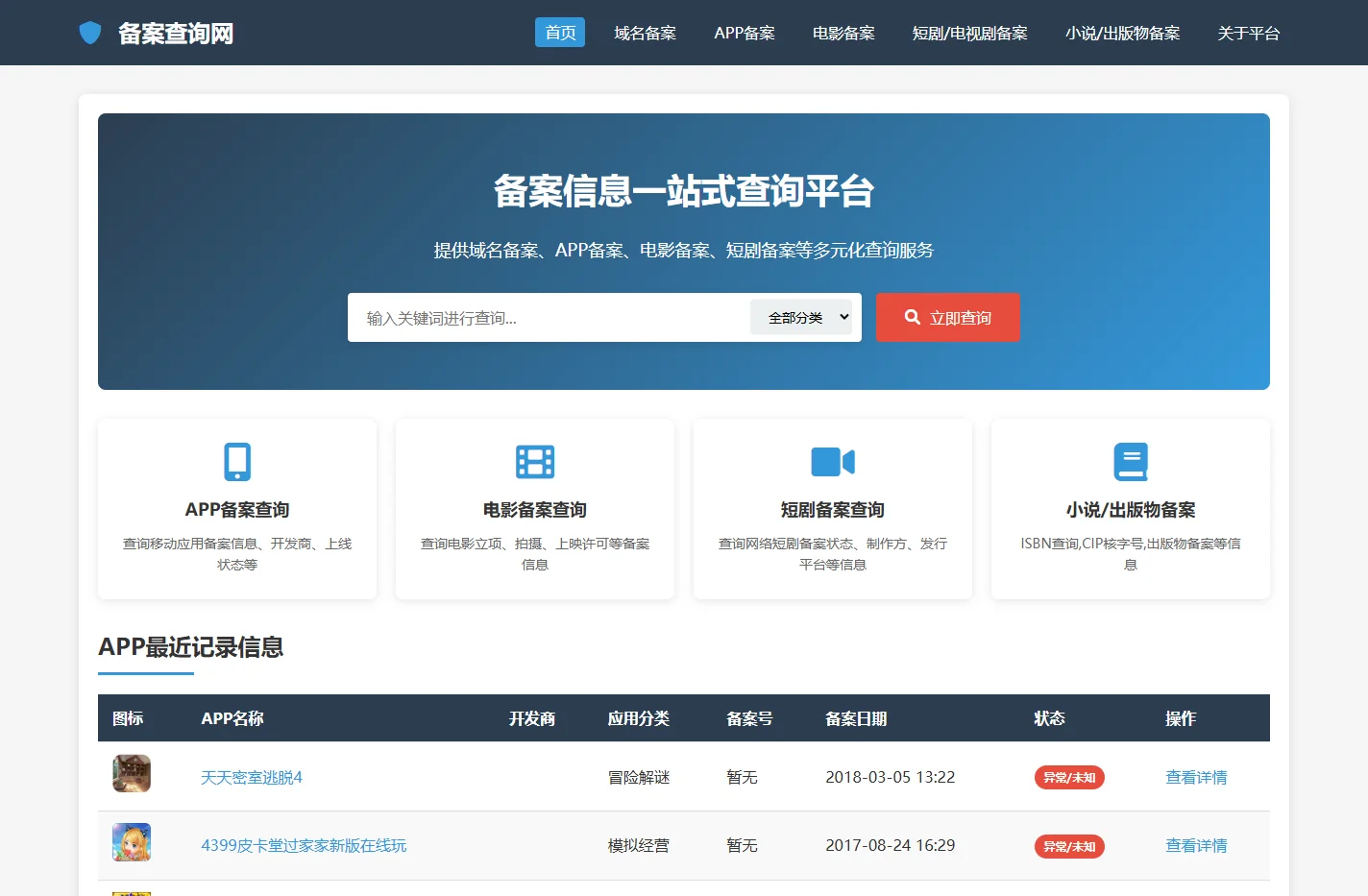Click the blue shield logo icon
The height and width of the screenshot is (896, 1368).
click(x=90, y=33)
